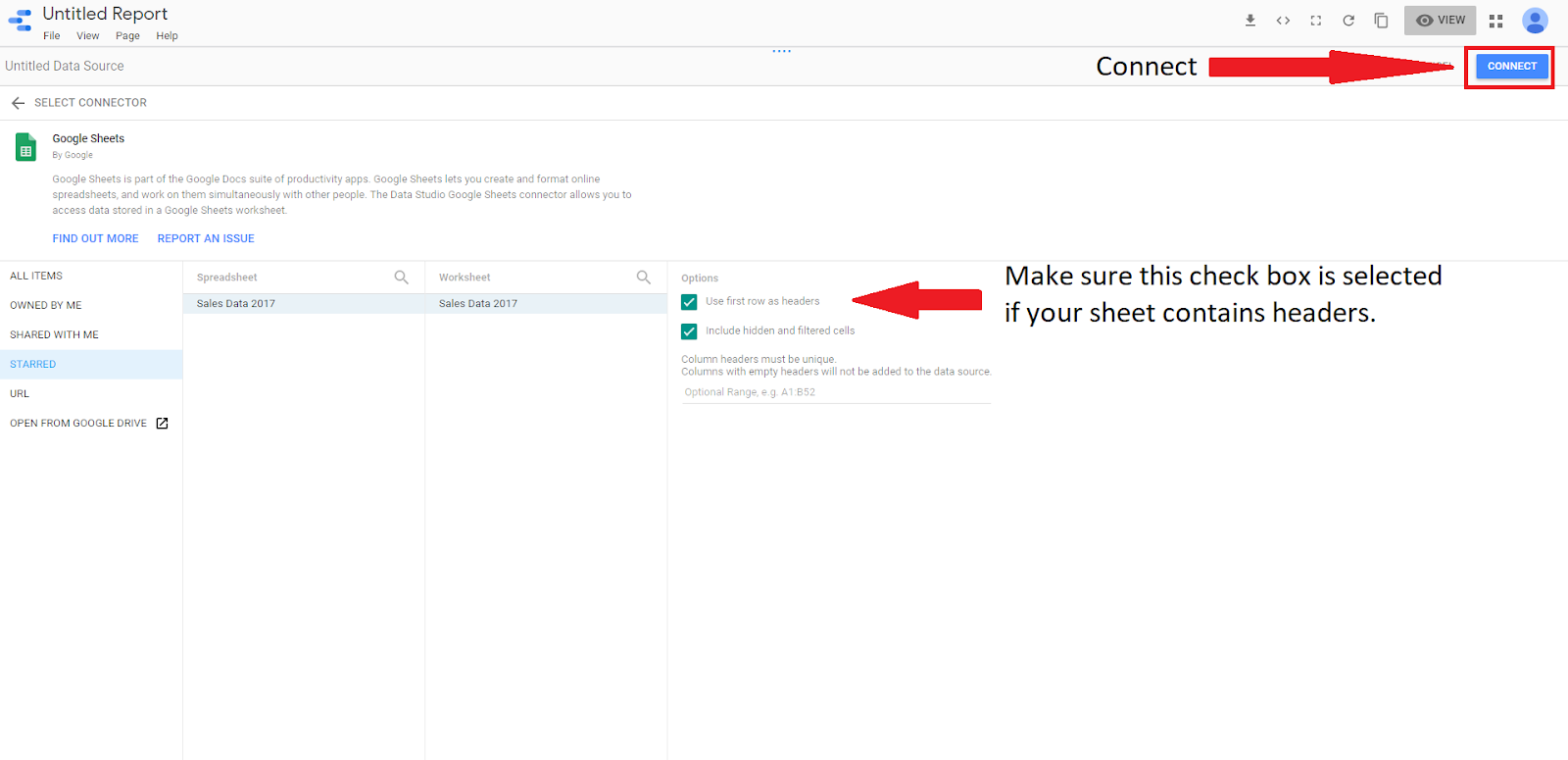Copy the report using the copy icon
This screenshot has width=1568, height=760.
tap(1381, 21)
